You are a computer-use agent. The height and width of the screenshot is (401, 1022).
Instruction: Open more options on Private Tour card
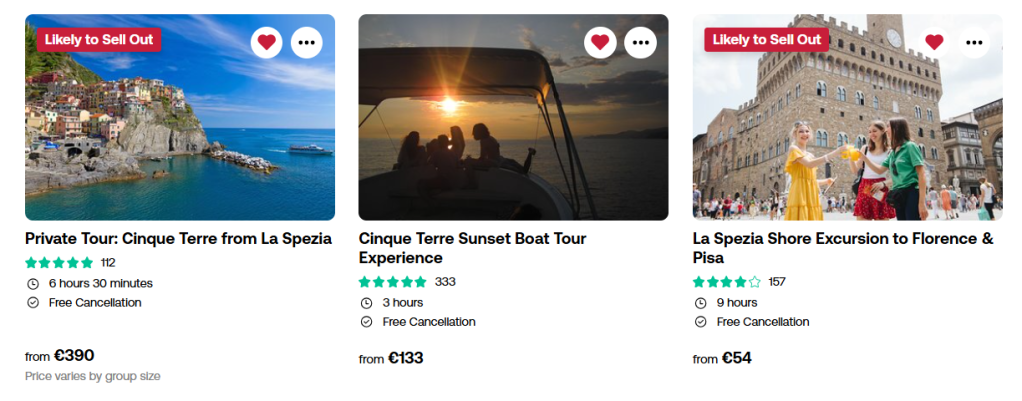click(307, 42)
